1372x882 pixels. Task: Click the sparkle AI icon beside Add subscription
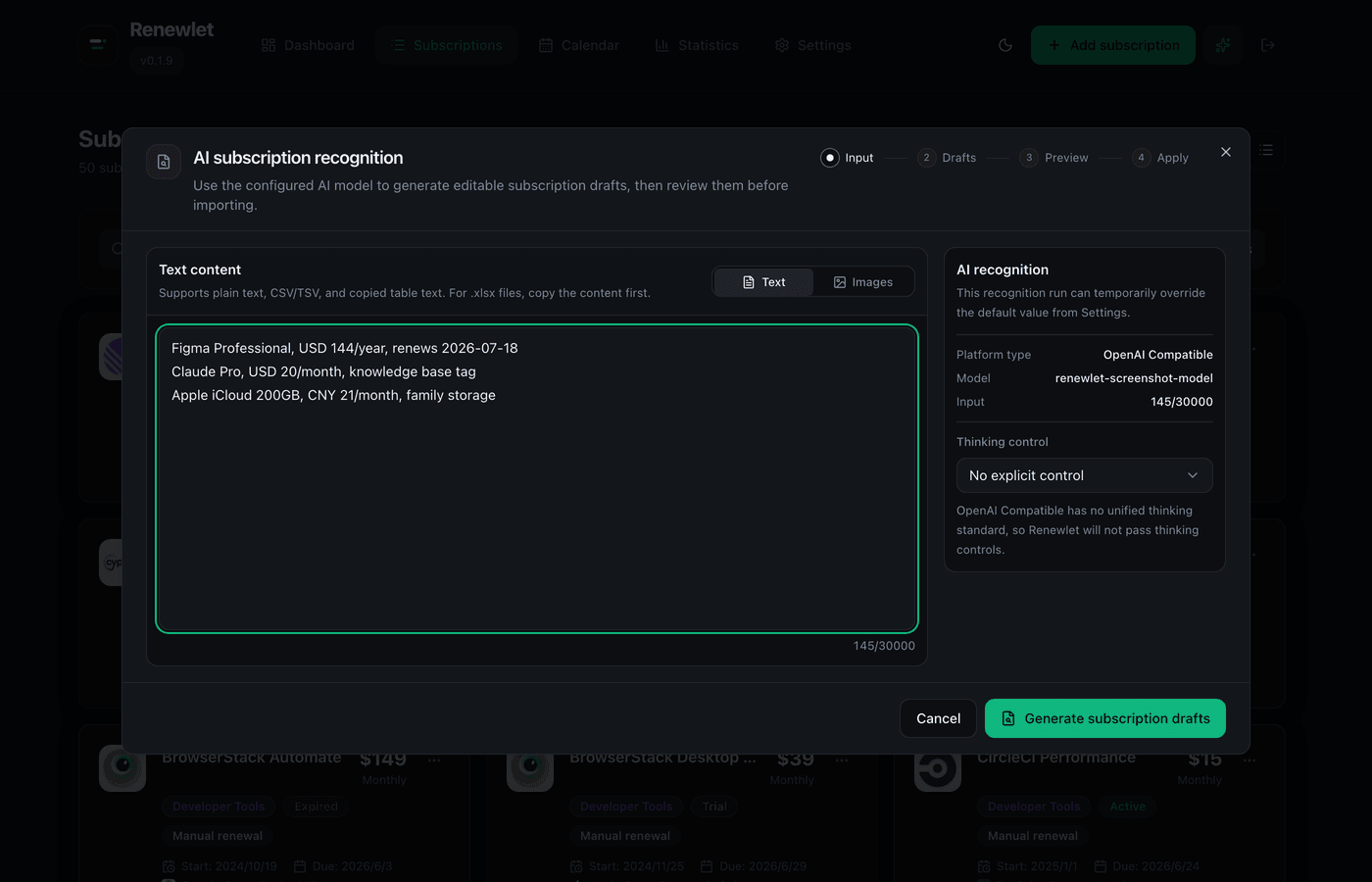[x=1223, y=45]
